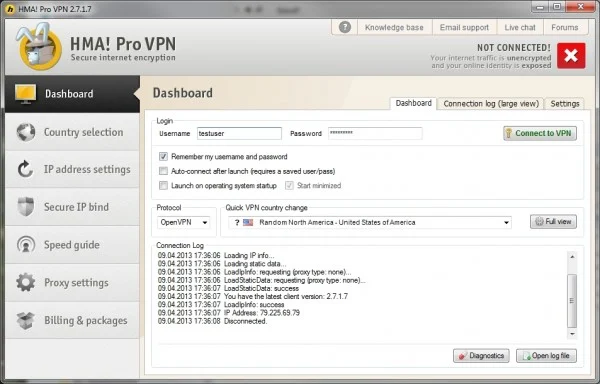The image size is (600, 384).
Task: Open Billing & packages section
Action: (73, 321)
